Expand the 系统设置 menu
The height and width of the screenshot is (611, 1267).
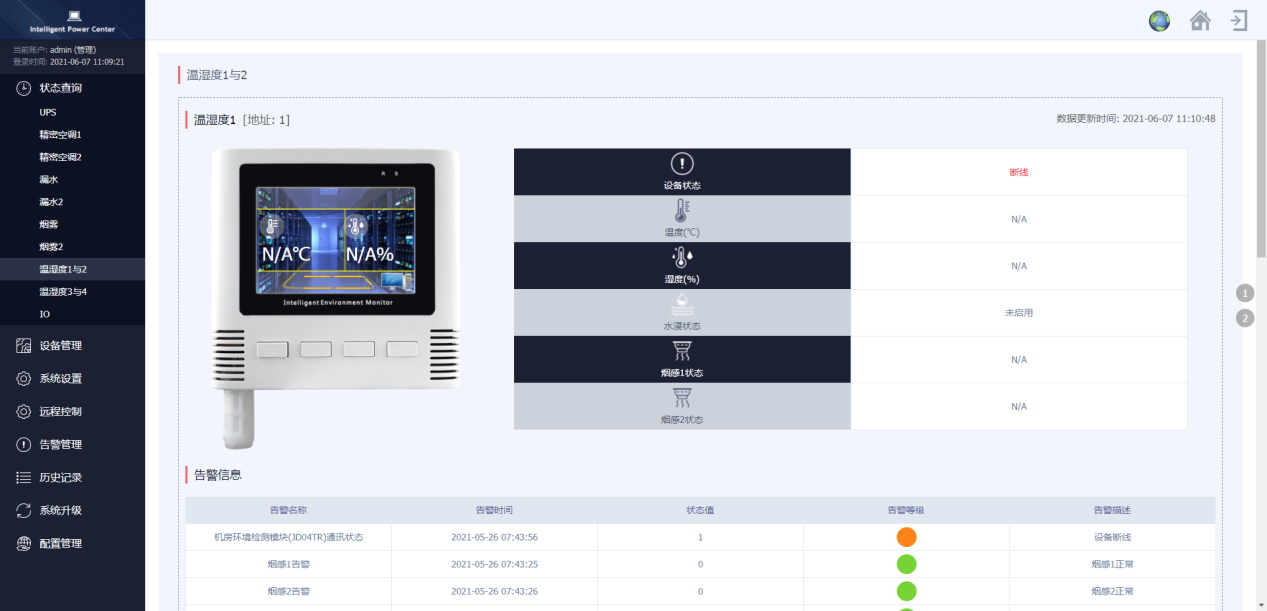pyautogui.click(x=60, y=379)
